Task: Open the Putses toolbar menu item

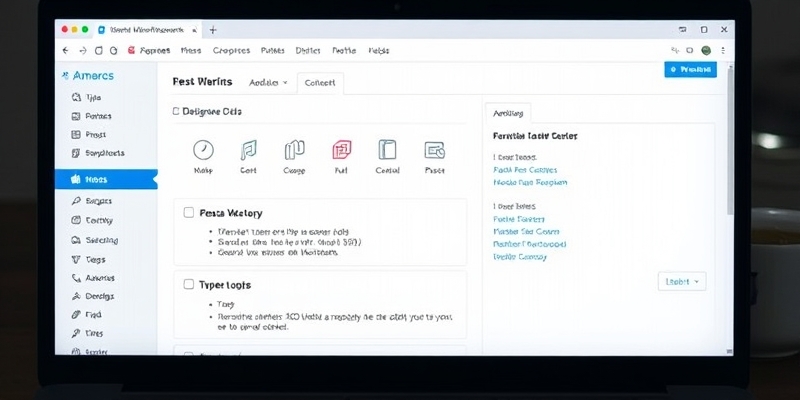Action: point(272,51)
